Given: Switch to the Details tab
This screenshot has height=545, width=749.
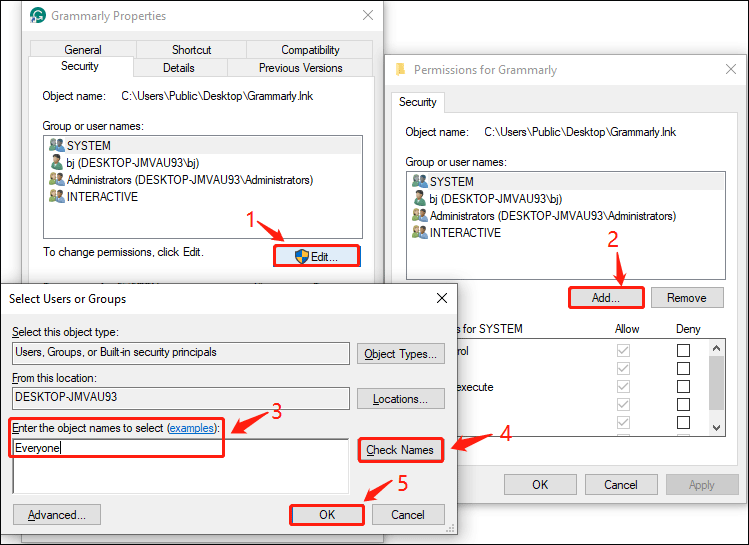Looking at the screenshot, I should 179,68.
